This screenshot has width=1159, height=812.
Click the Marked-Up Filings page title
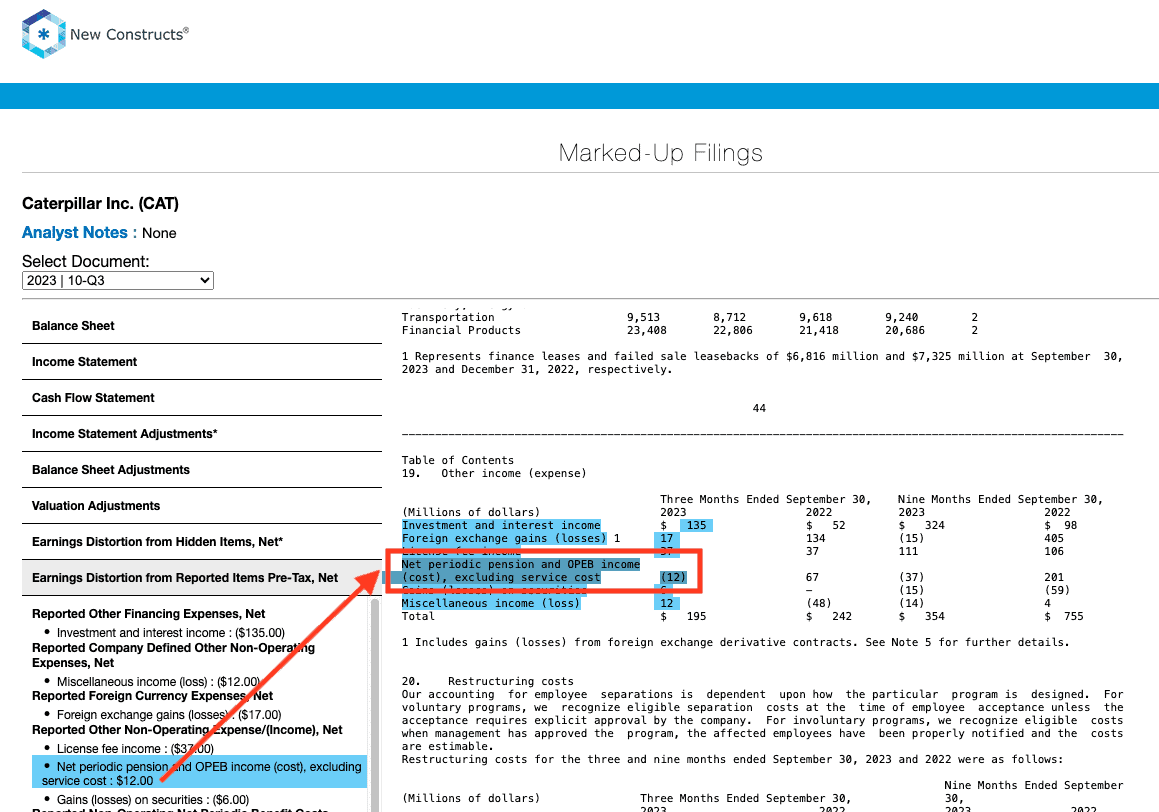661,153
